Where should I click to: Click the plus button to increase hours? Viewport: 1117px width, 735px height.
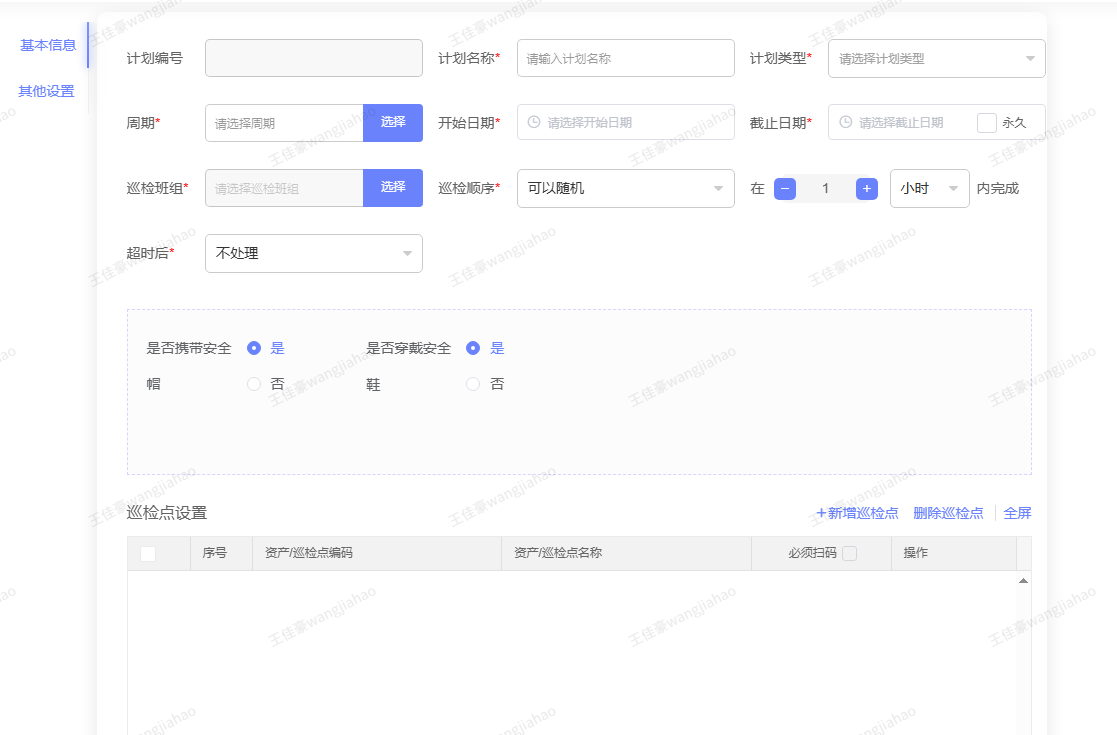(x=867, y=188)
